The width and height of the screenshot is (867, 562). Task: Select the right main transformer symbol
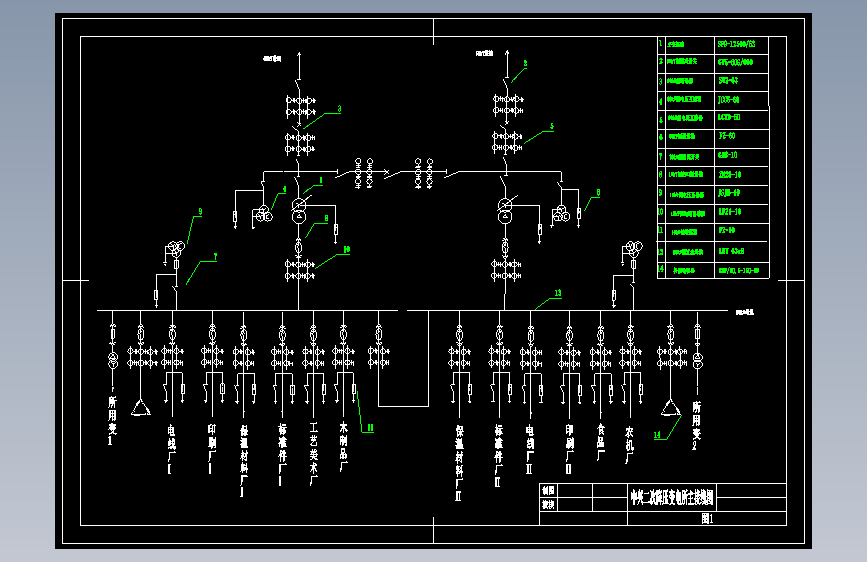click(505, 211)
